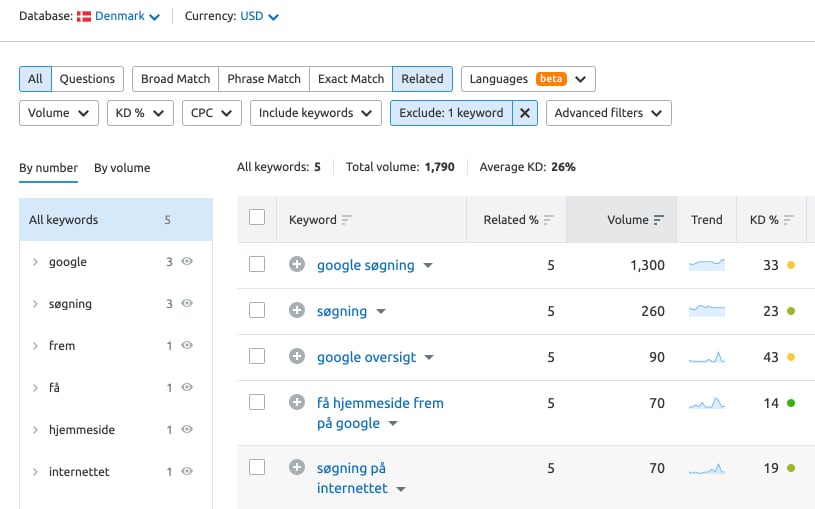Tick the checkbox for the 'søgning' row
Screen dimensions: 815x509
[257, 310]
